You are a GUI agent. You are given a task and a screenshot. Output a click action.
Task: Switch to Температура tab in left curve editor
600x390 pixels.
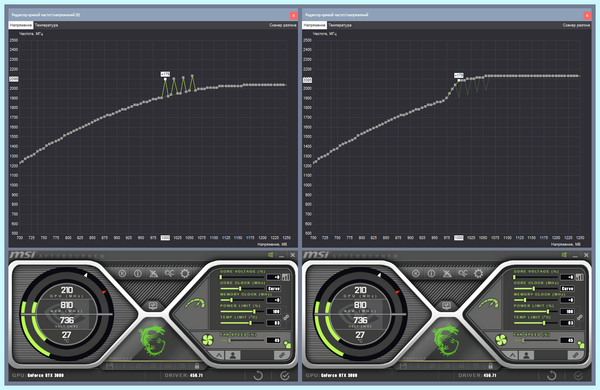pos(46,25)
